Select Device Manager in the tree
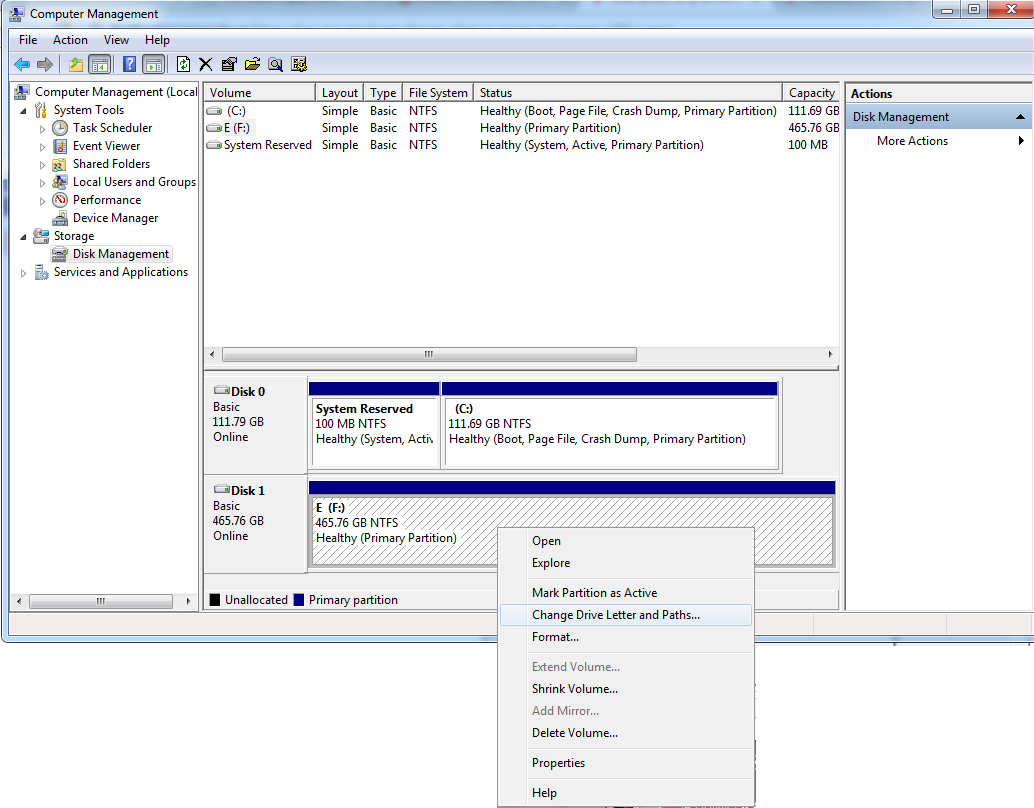Screen dimensions: 1034x808 point(115,218)
